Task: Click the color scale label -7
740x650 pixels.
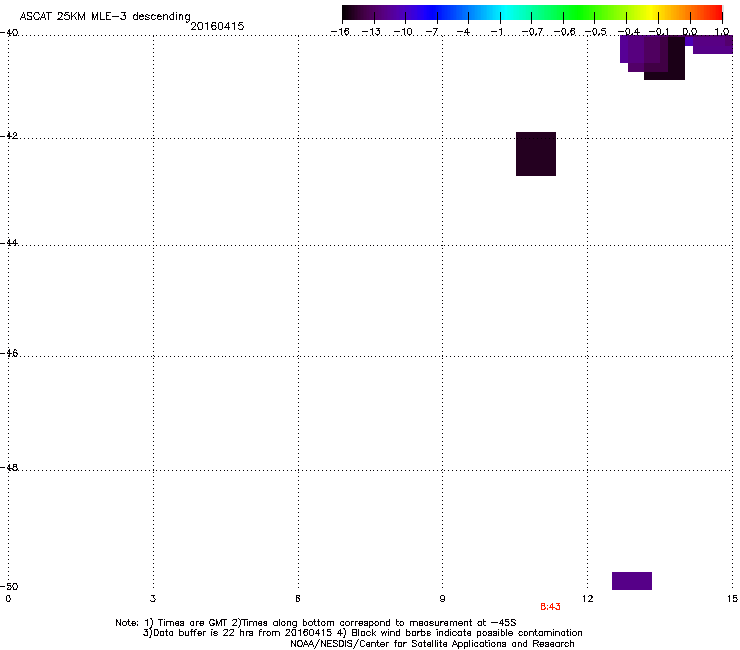Action: coord(432,32)
